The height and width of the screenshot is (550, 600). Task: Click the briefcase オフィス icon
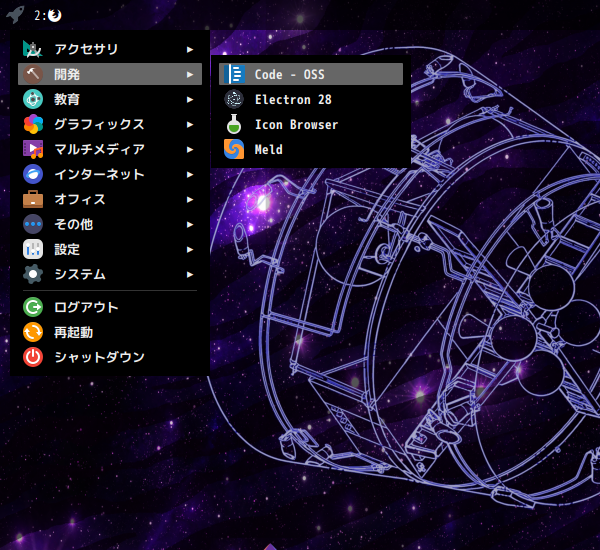coord(33,199)
